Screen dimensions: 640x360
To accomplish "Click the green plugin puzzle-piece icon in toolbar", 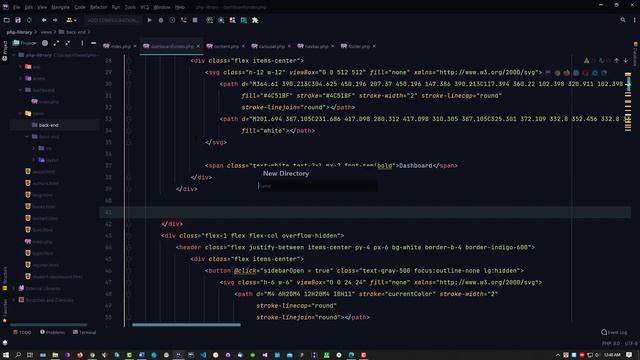I will (x=255, y=20).
